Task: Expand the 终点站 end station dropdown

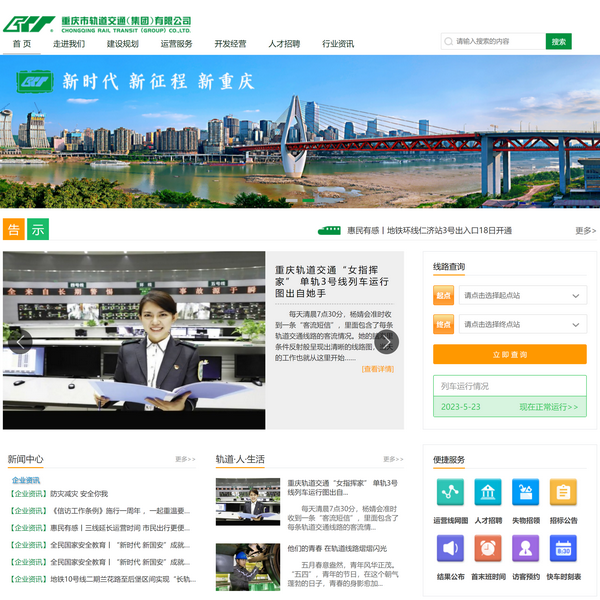Action: tap(522, 324)
